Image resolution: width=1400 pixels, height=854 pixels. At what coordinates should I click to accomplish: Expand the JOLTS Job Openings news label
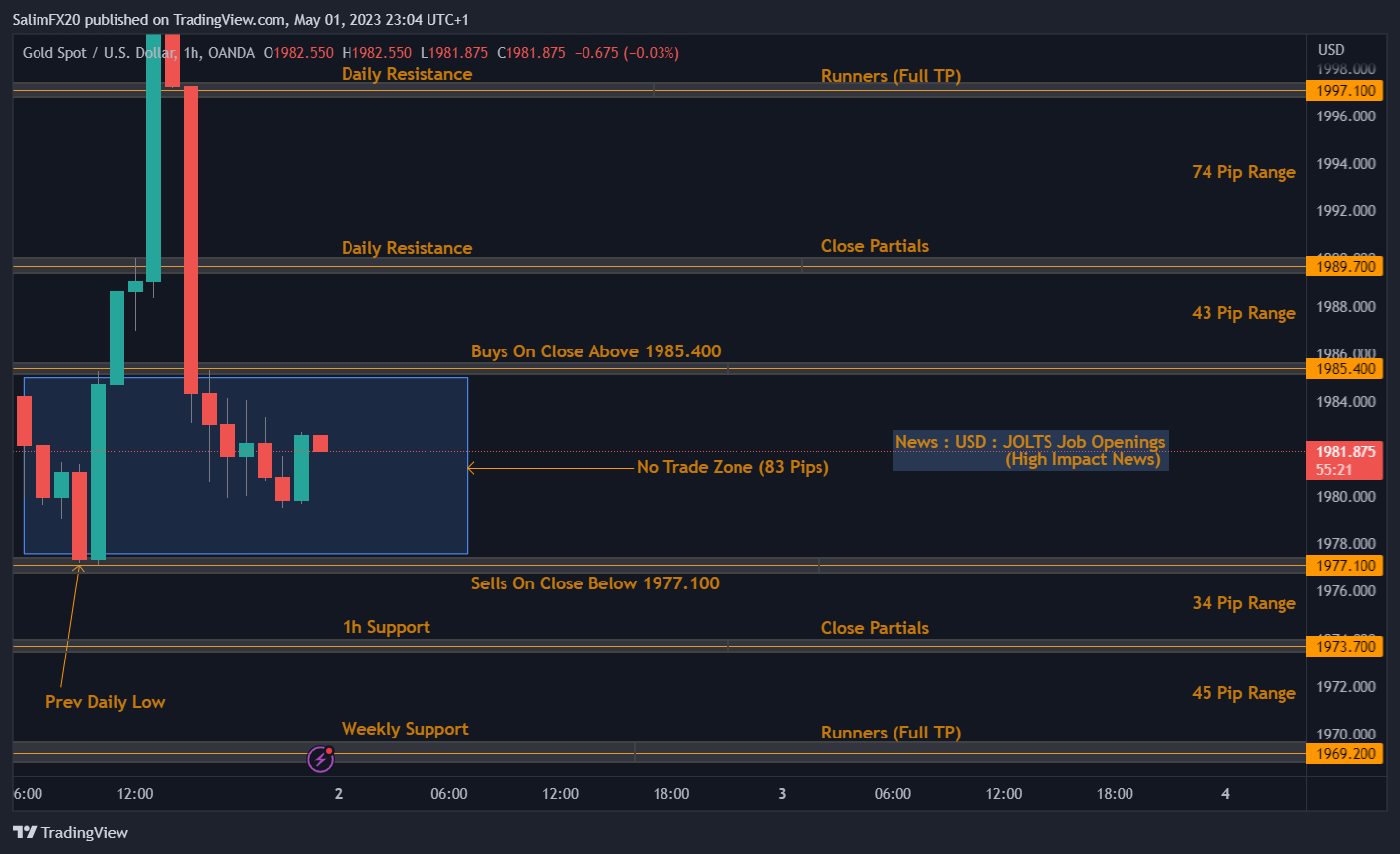click(1030, 451)
